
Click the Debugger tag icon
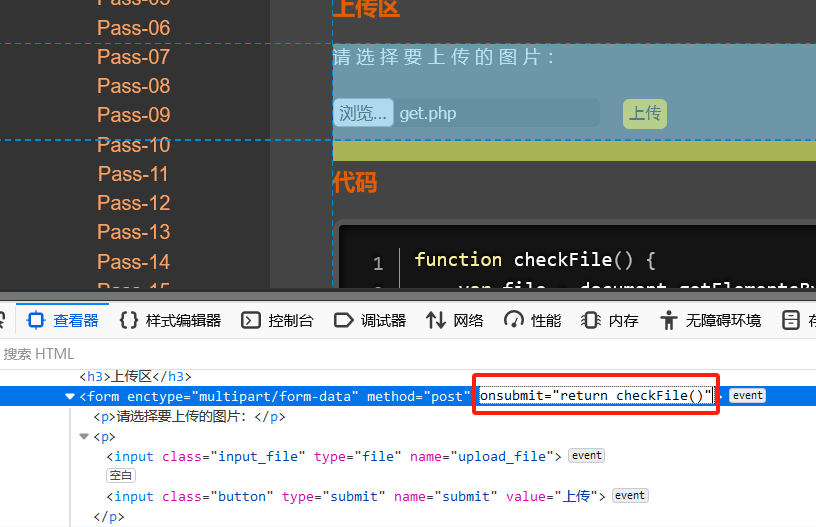(x=343, y=320)
